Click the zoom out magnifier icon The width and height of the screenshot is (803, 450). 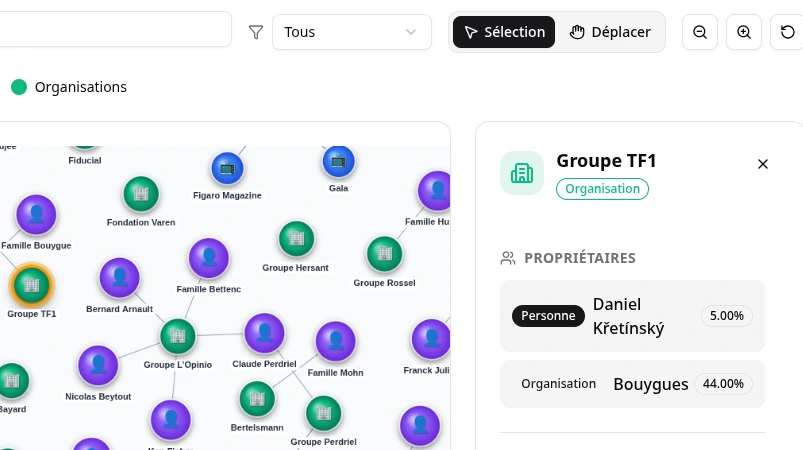click(700, 32)
